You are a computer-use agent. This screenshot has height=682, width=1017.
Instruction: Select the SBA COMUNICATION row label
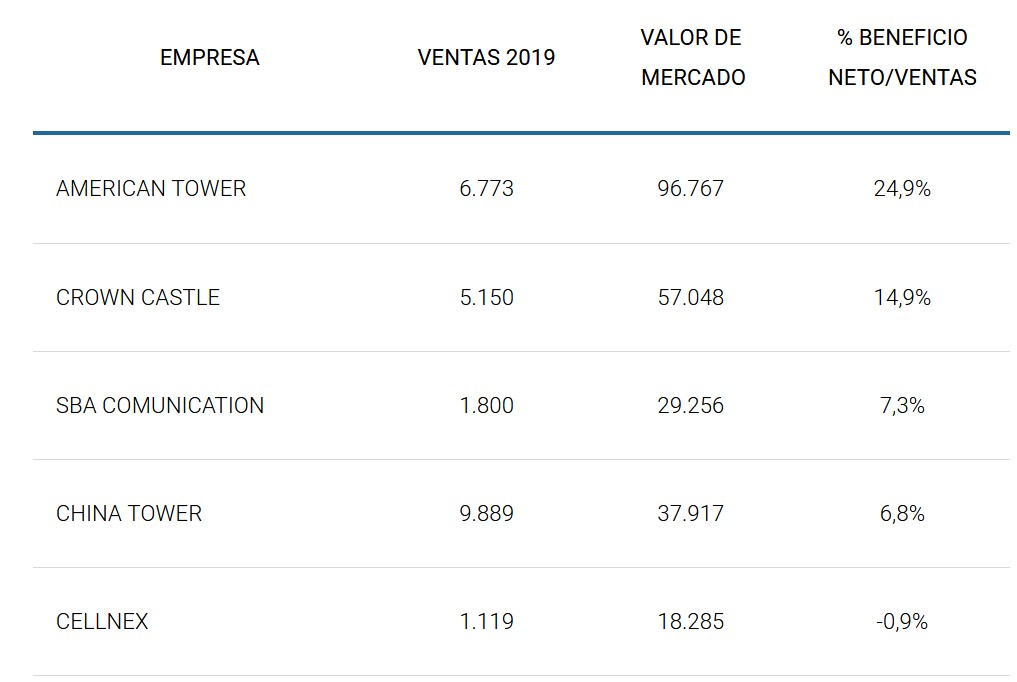(160, 406)
